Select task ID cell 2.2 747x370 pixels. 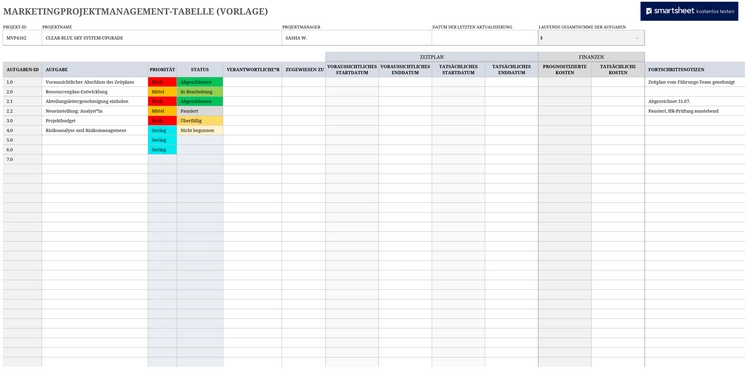click(22, 111)
